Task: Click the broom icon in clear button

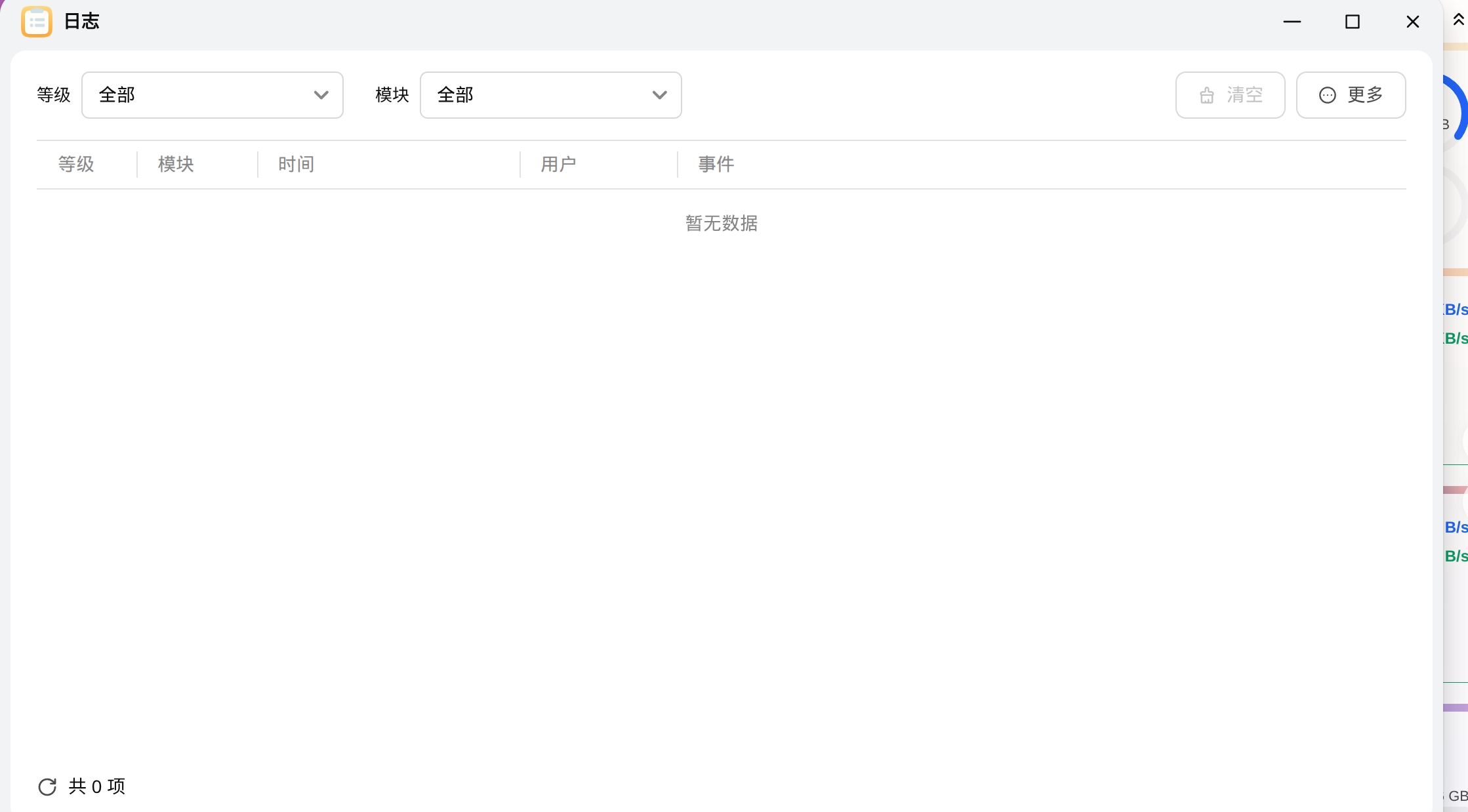Action: tap(1206, 96)
